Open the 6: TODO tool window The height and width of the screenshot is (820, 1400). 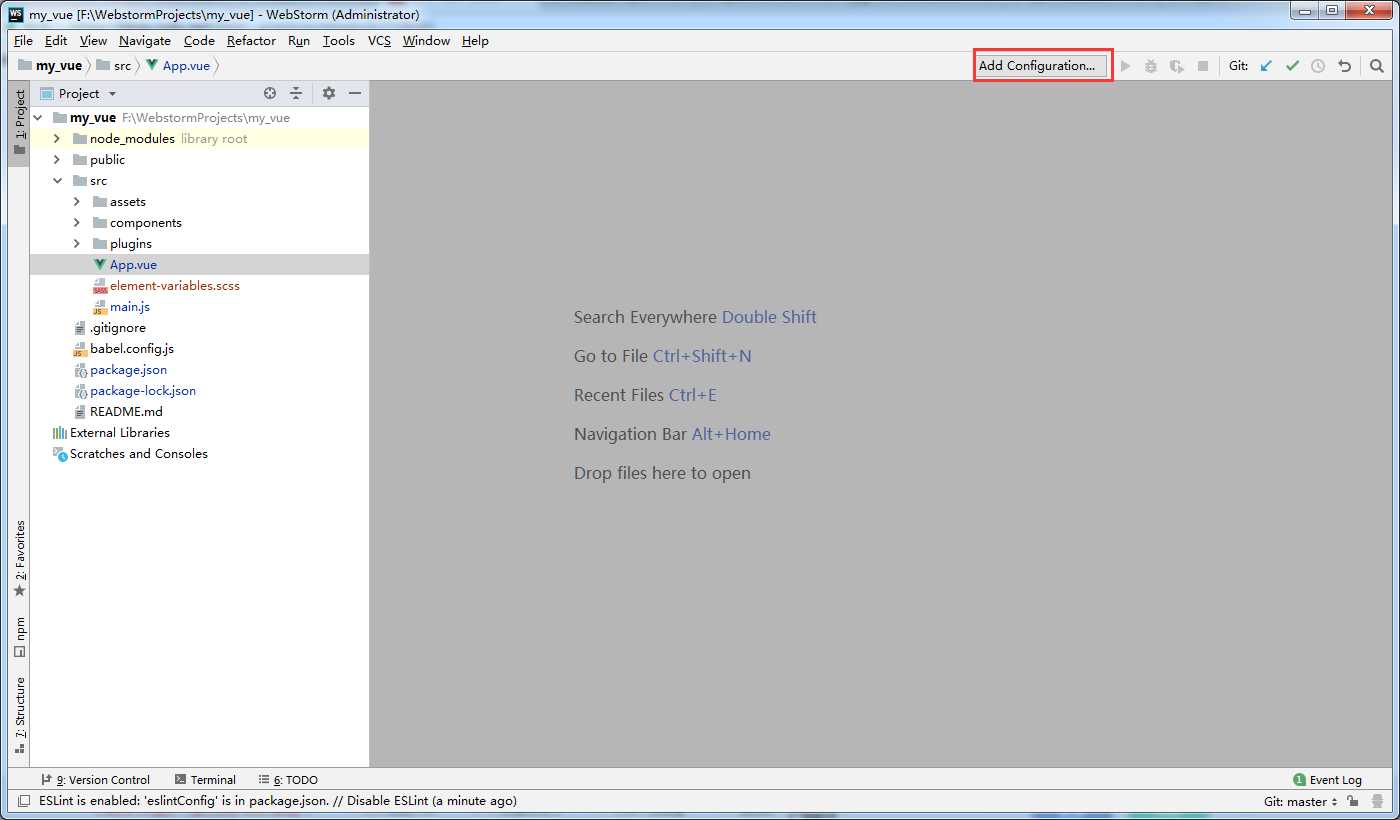[x=288, y=780]
